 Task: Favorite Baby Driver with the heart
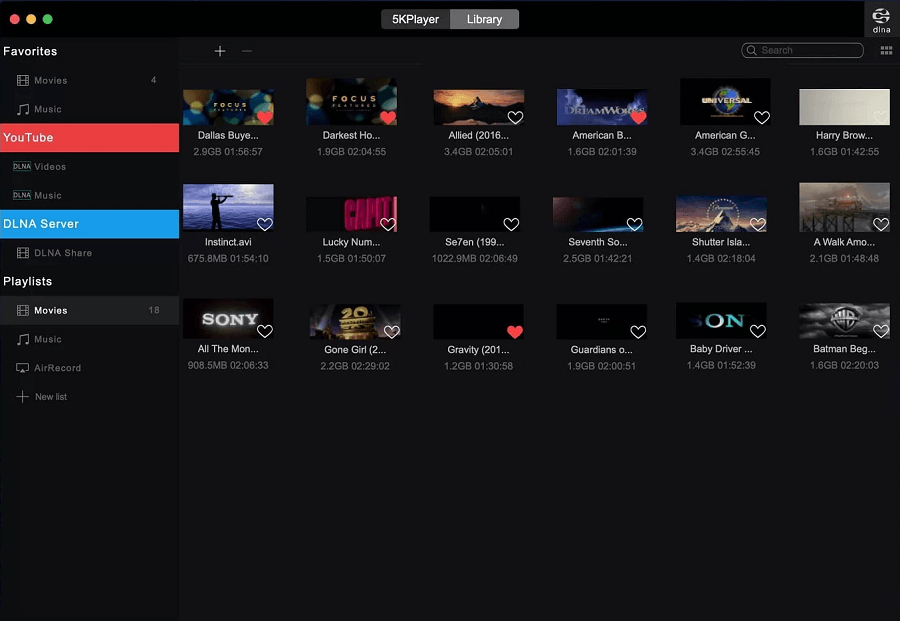pos(758,331)
